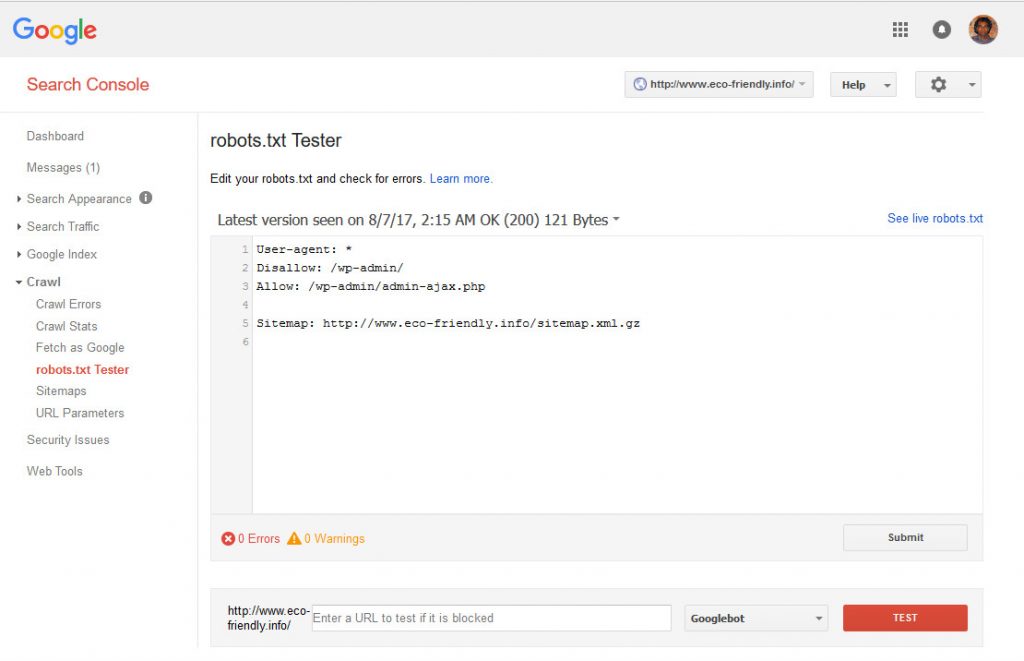Click the red errors icon
1024x661 pixels.
[x=228, y=538]
